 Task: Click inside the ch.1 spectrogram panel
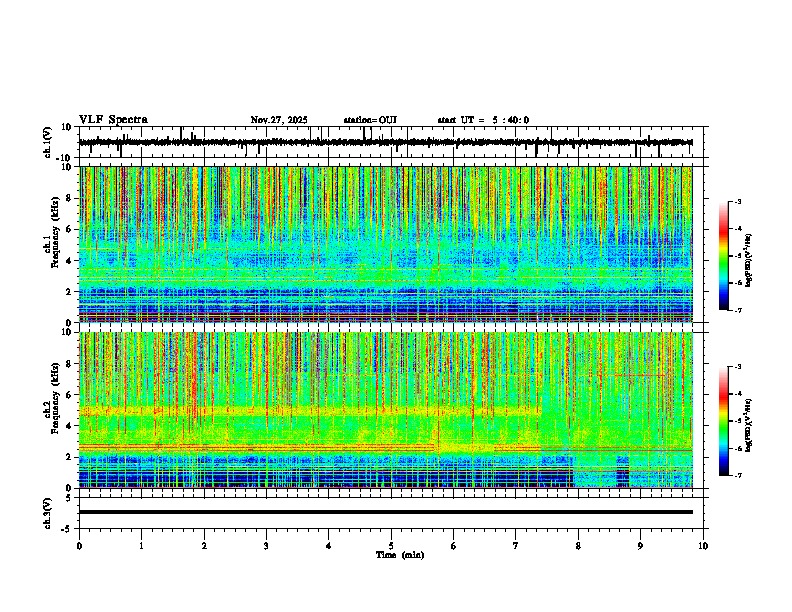pos(385,244)
